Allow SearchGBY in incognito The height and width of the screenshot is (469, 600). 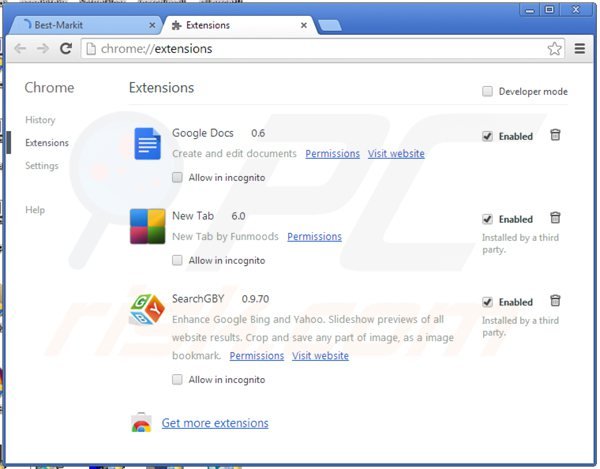[177, 379]
